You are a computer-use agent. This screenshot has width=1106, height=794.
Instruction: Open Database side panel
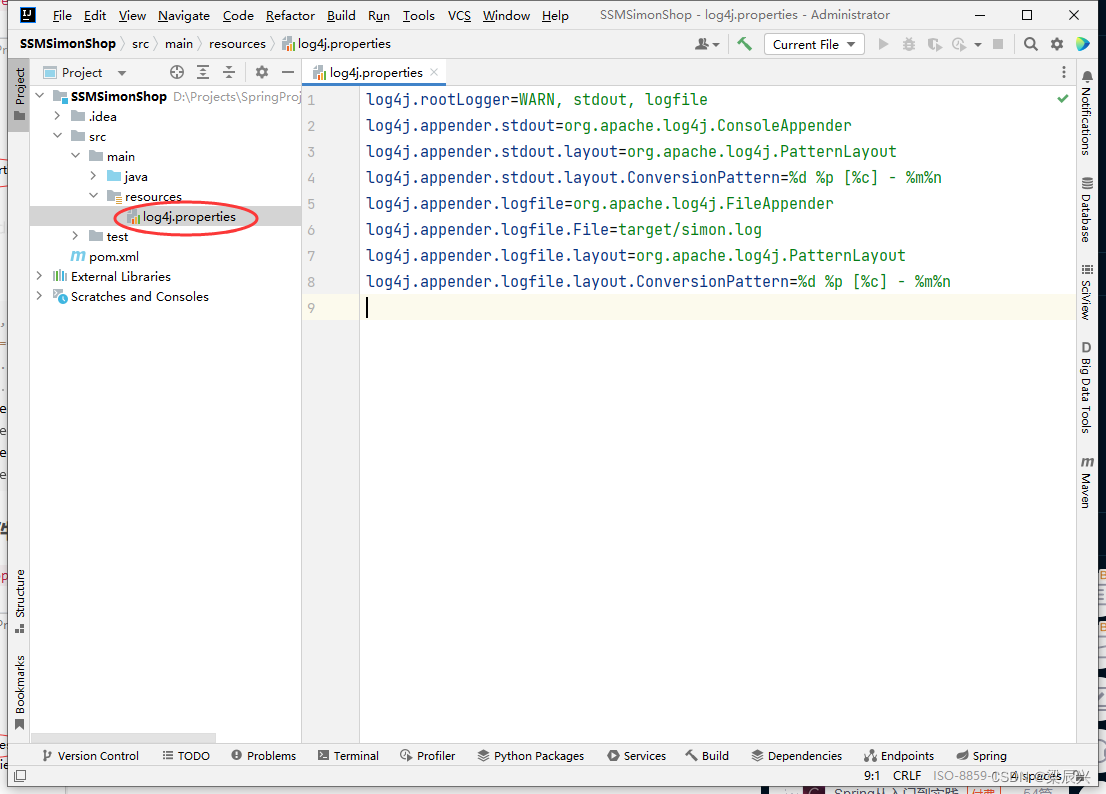pos(1087,209)
